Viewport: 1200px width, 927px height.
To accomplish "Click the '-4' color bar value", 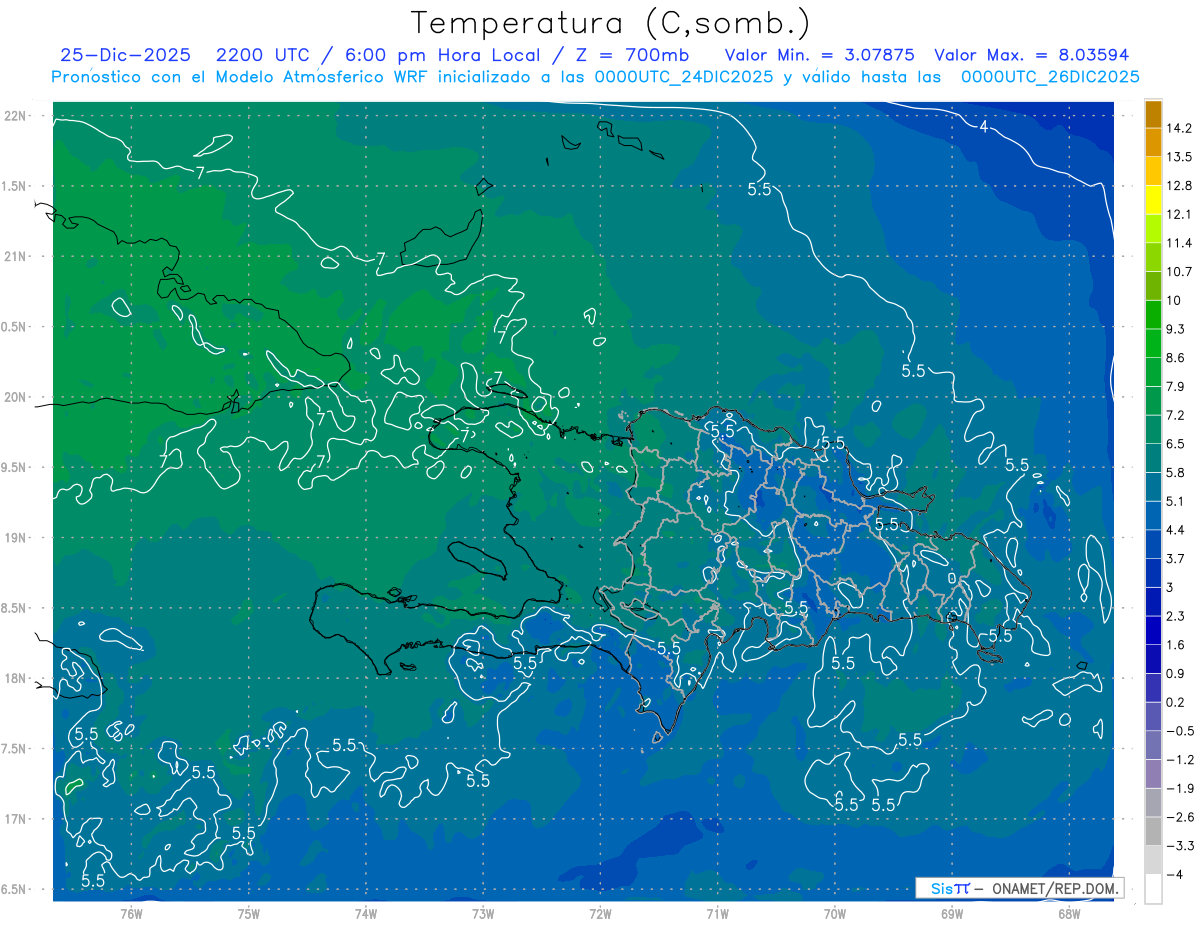I will [x=1175, y=875].
